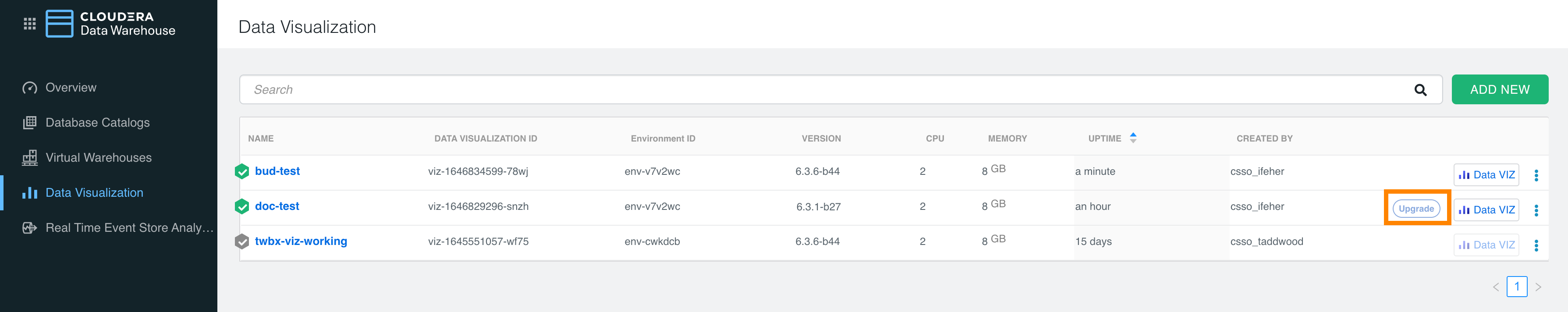Open the three-dot menu for doc-test
The image size is (1568, 312).
(x=1536, y=210)
